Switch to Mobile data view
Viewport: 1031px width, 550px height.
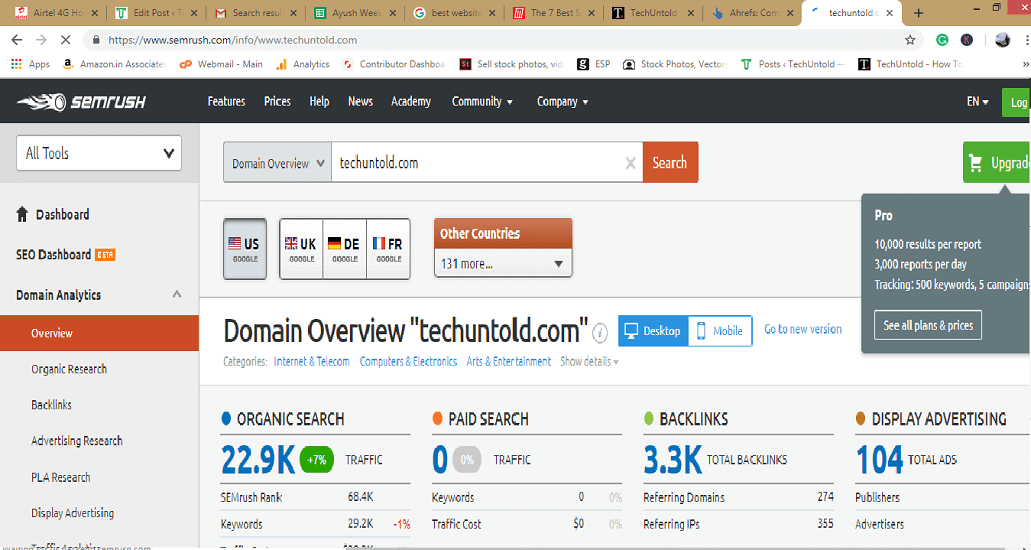(x=720, y=331)
